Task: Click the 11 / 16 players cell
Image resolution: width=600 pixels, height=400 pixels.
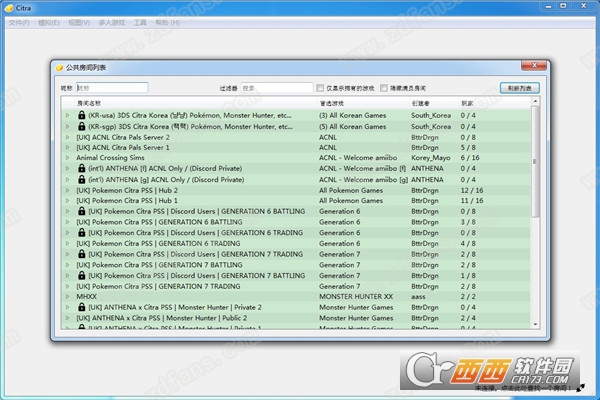Action: (x=472, y=200)
